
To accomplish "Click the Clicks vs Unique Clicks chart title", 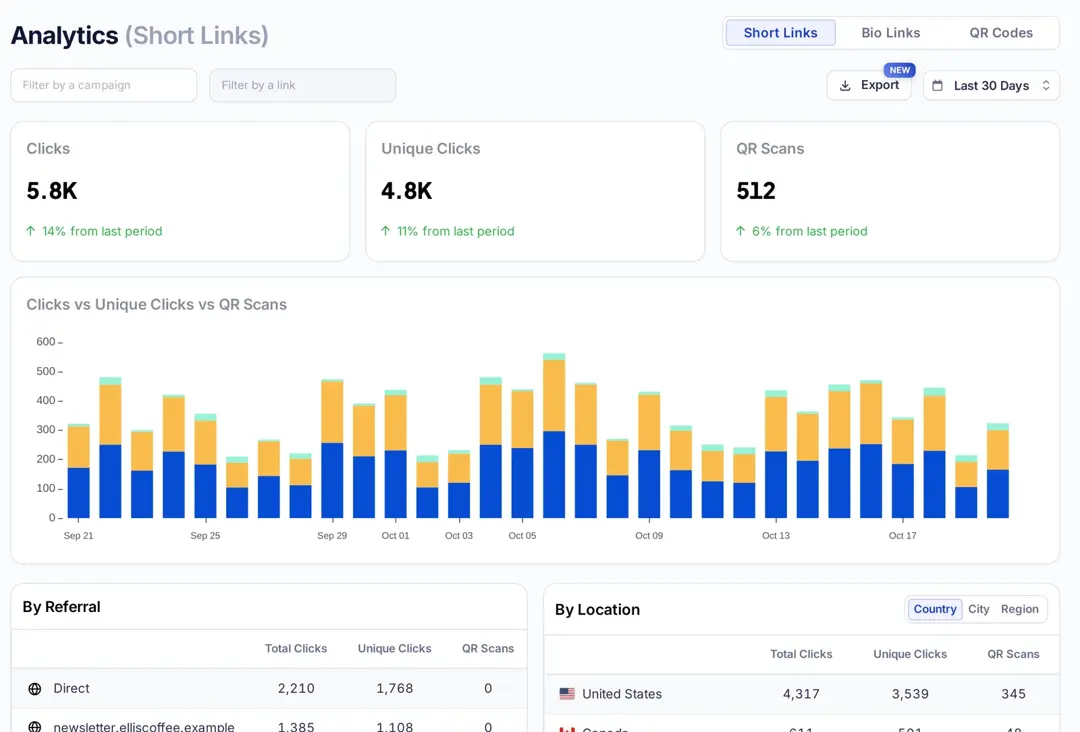I will coord(156,304).
